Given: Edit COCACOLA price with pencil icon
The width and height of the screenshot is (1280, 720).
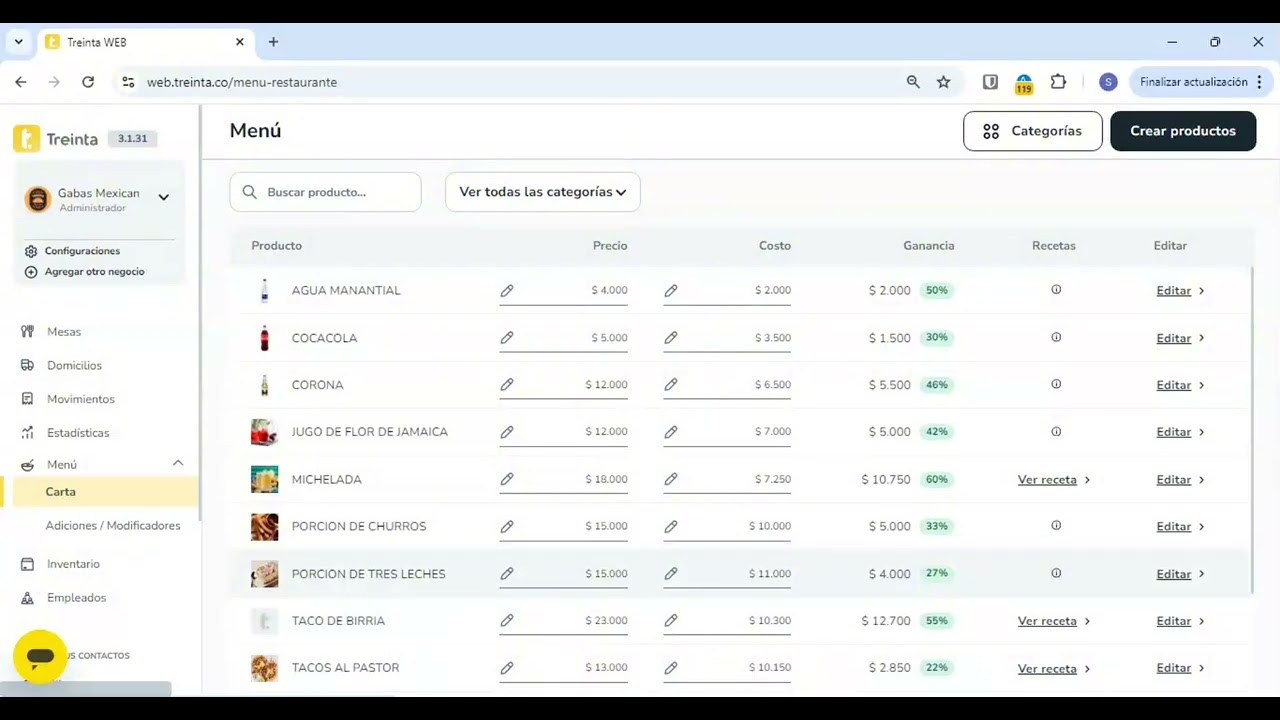Looking at the screenshot, I should (x=507, y=338).
